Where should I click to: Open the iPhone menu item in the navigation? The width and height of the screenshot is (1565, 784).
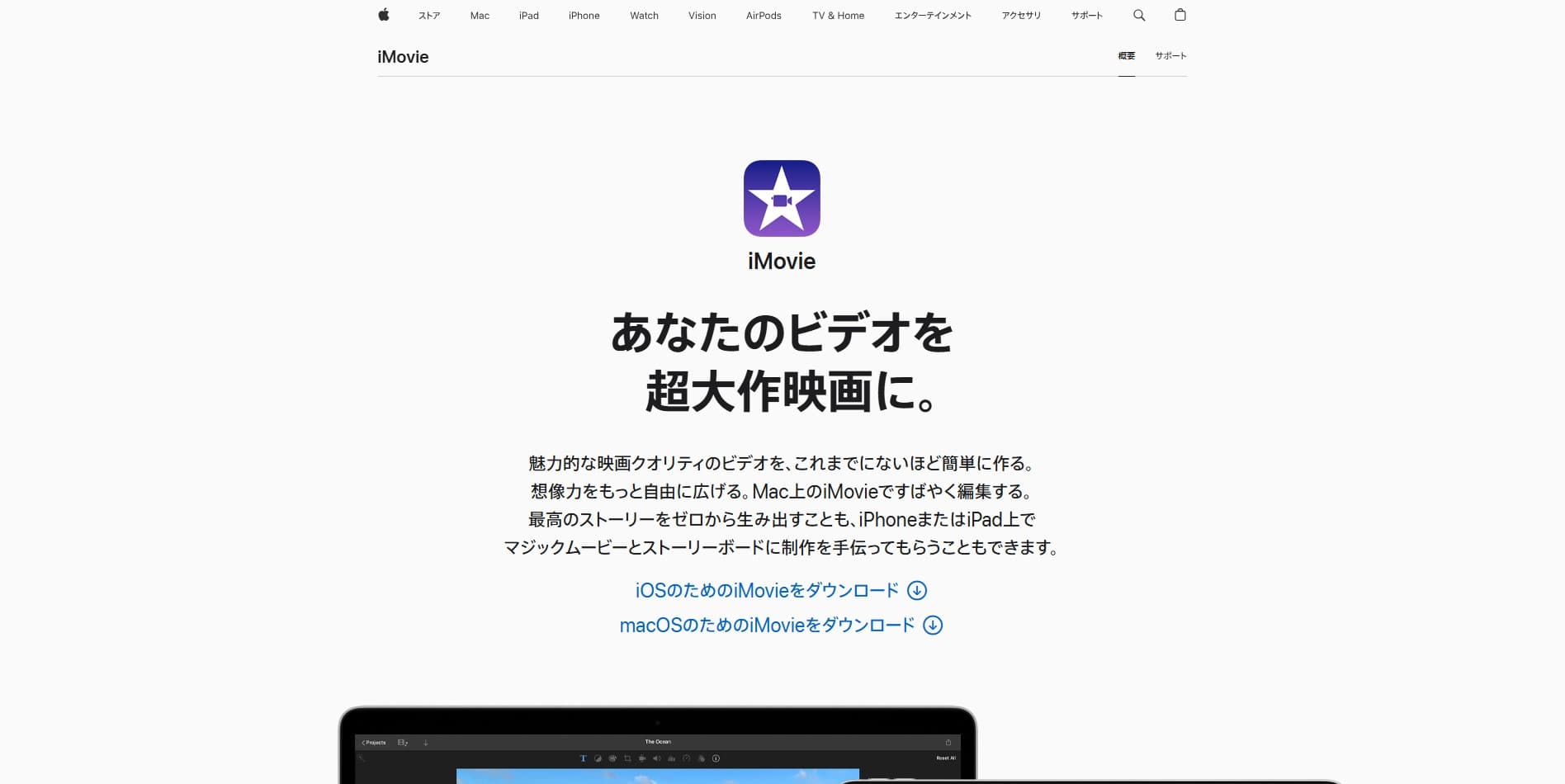(x=584, y=15)
